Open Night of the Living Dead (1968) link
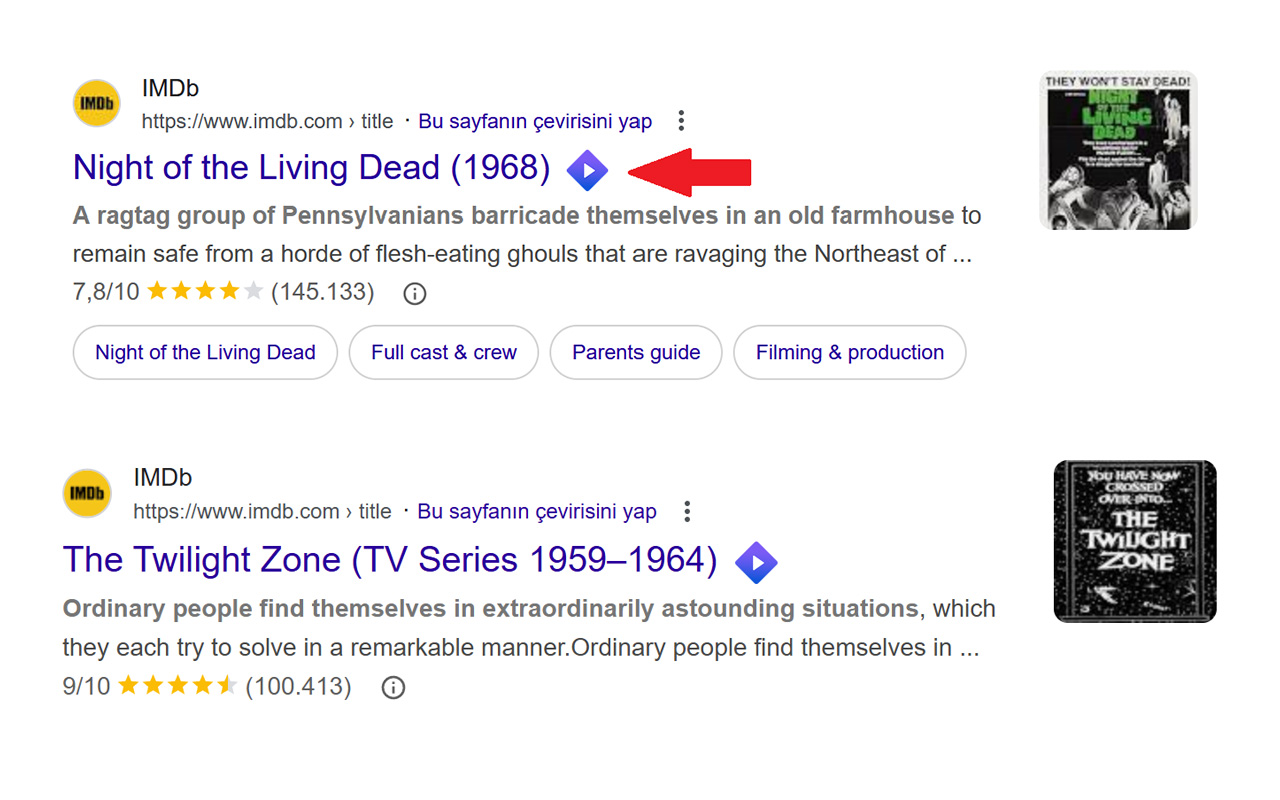The width and height of the screenshot is (1280, 800). (x=311, y=168)
